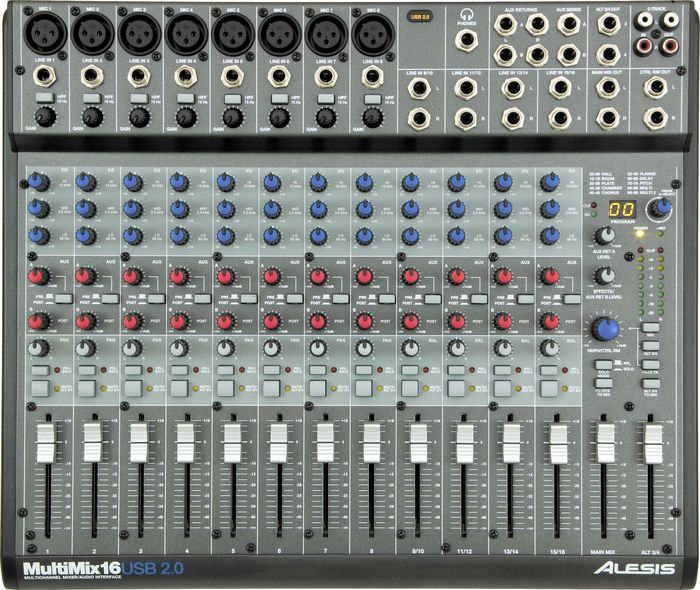
Task: Click the channel 8 fader
Action: 371,443
